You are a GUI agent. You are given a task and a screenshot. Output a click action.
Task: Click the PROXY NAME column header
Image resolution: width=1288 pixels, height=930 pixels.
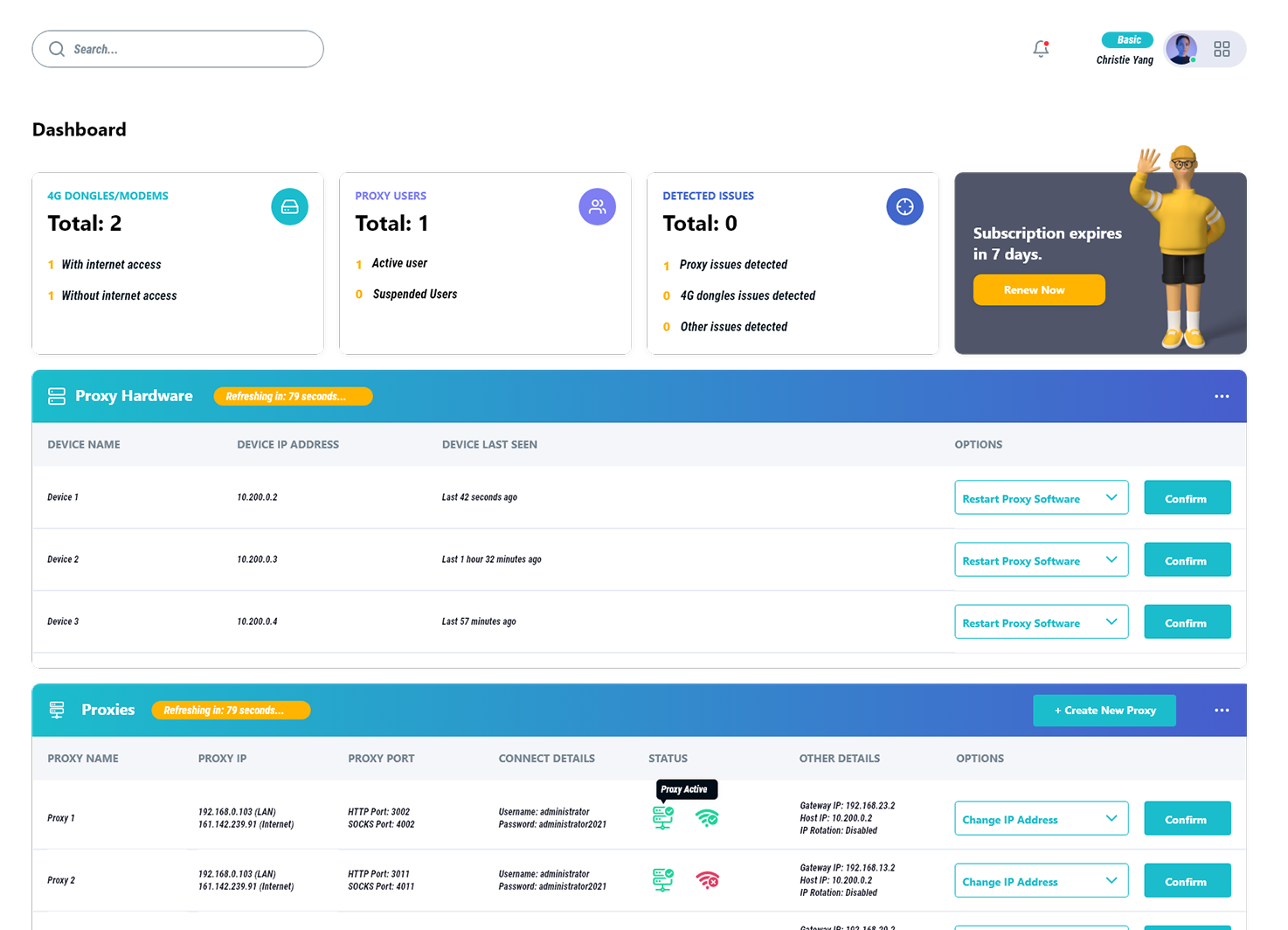(83, 759)
